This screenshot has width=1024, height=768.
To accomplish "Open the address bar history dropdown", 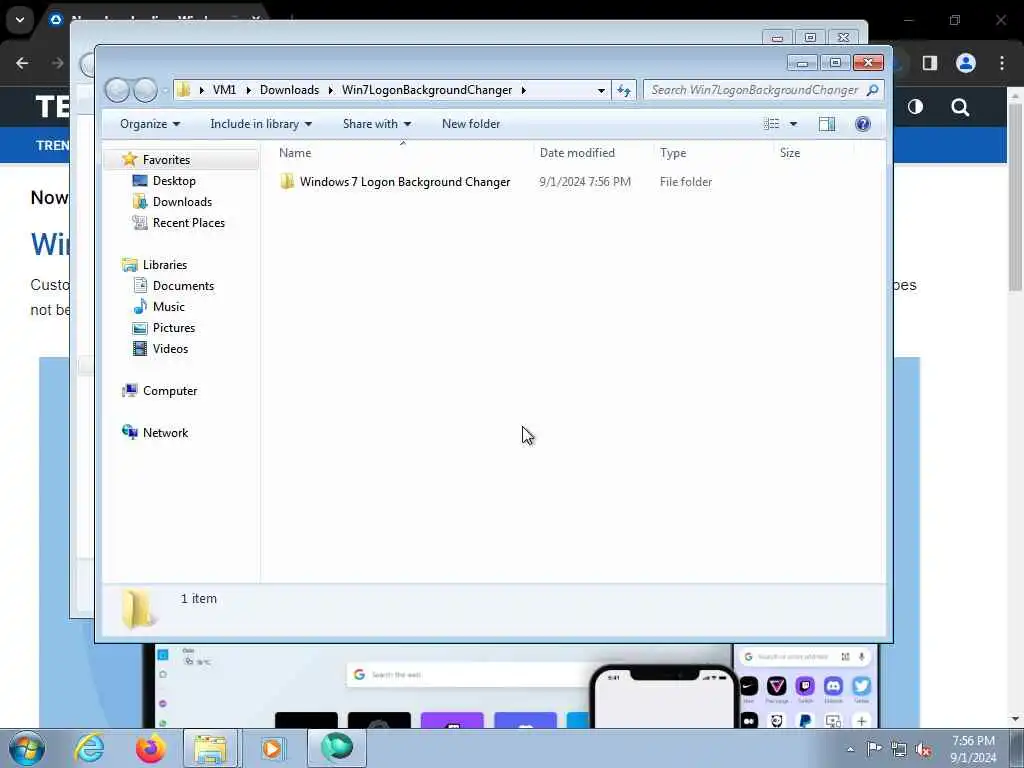I will coord(601,90).
